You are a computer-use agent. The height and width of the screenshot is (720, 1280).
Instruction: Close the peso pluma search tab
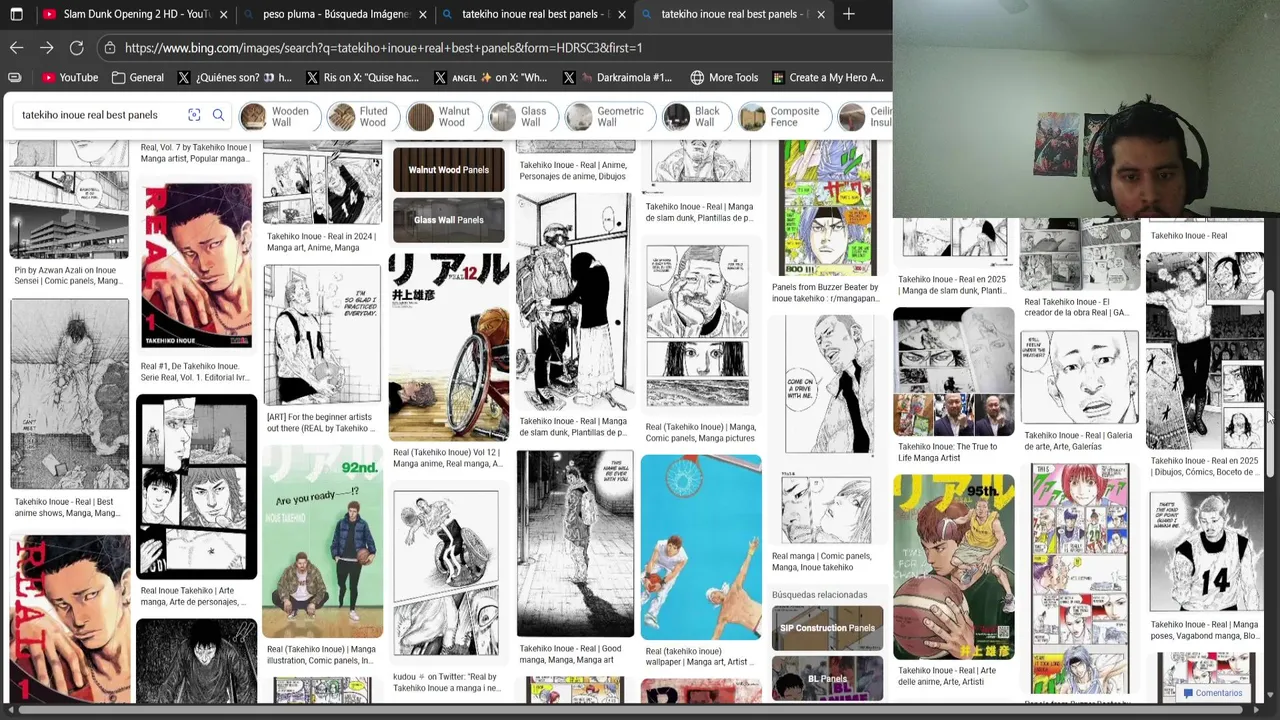click(423, 14)
